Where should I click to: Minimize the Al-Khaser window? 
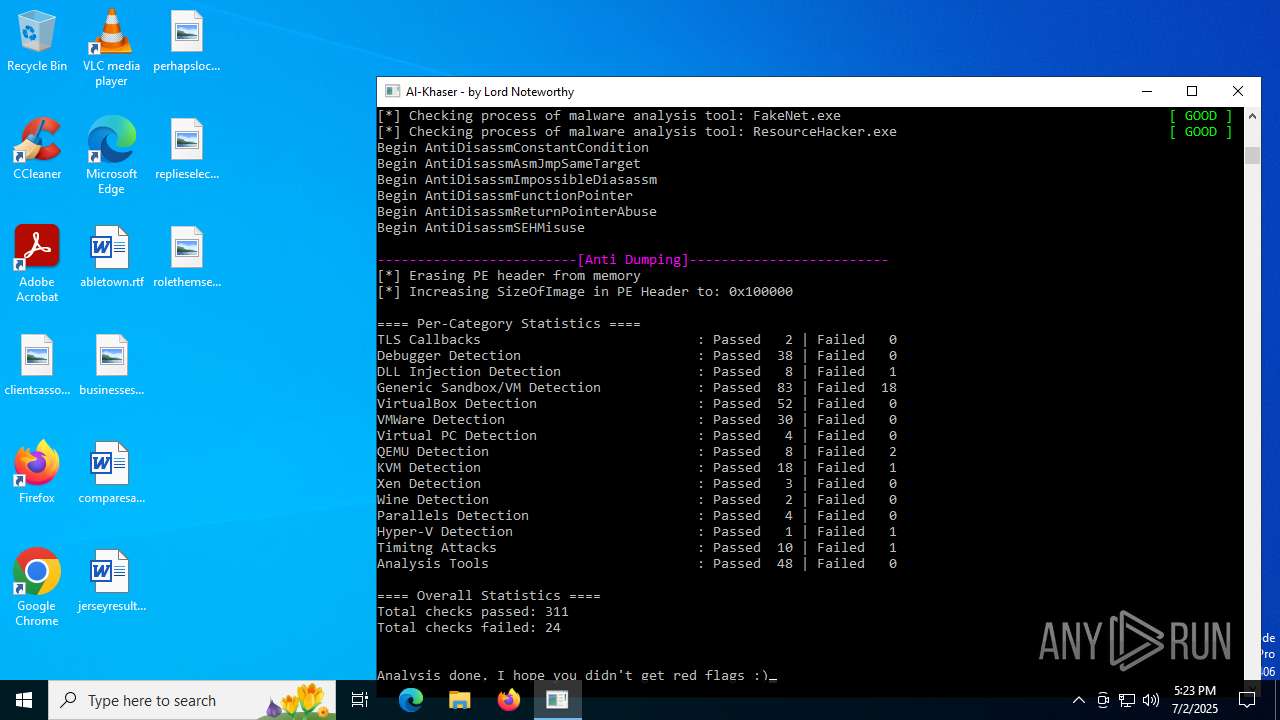tap(1147, 91)
